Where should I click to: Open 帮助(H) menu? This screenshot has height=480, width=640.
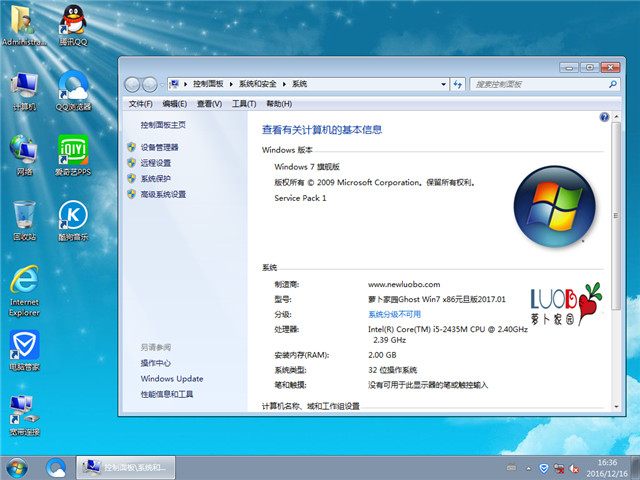[279, 104]
